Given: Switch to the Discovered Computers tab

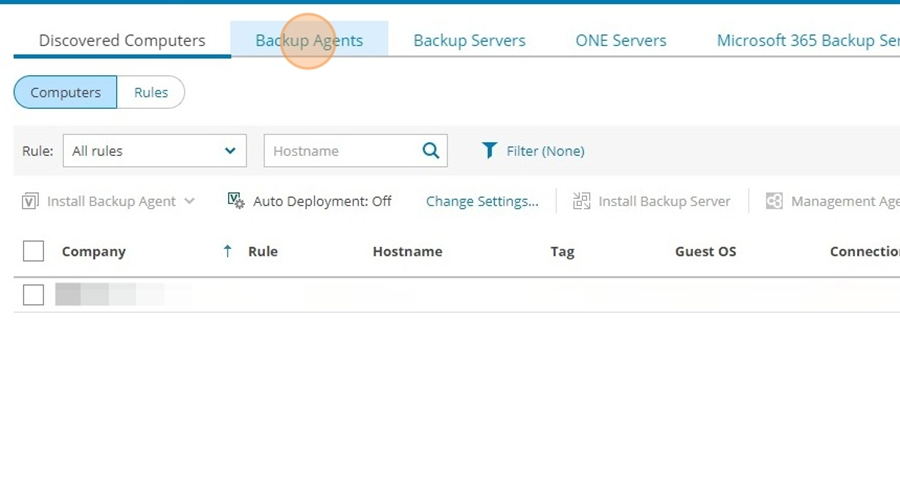Looking at the screenshot, I should [122, 40].
